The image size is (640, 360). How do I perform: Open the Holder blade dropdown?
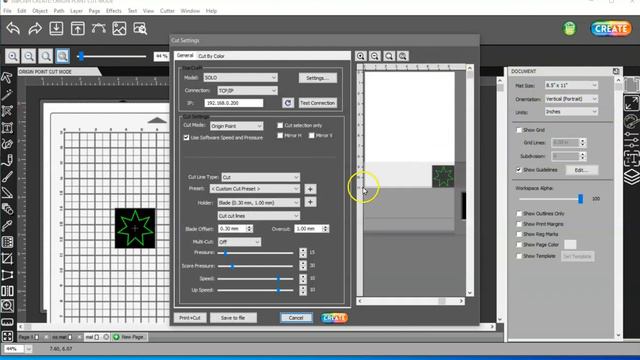pyautogui.click(x=258, y=202)
